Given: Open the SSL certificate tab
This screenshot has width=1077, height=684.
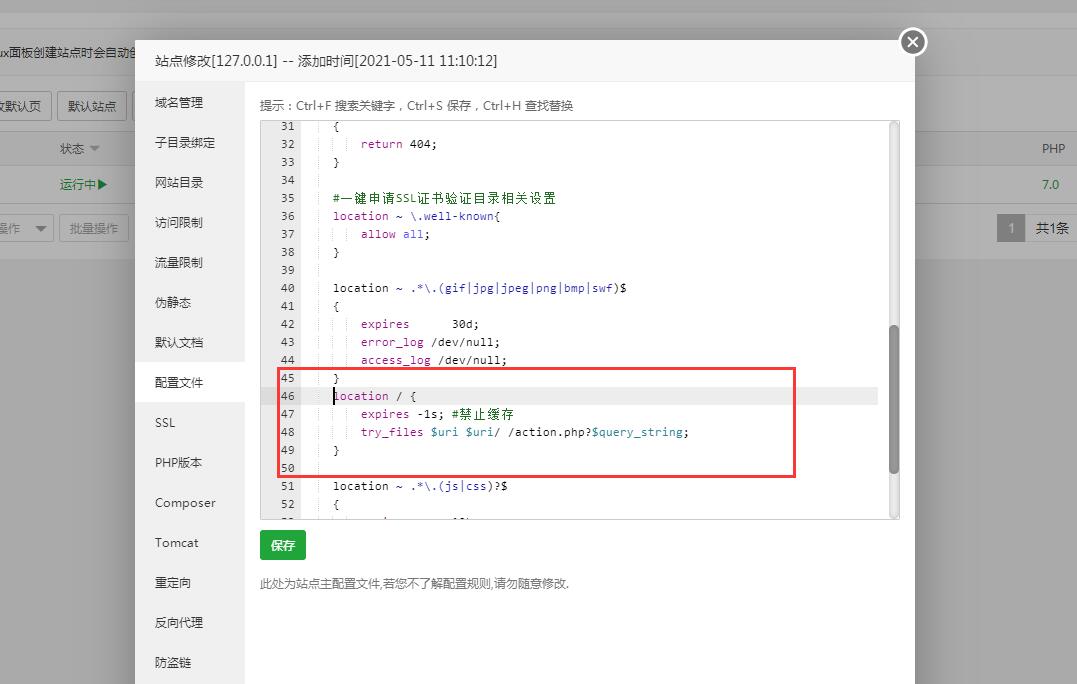Looking at the screenshot, I should tap(165, 422).
